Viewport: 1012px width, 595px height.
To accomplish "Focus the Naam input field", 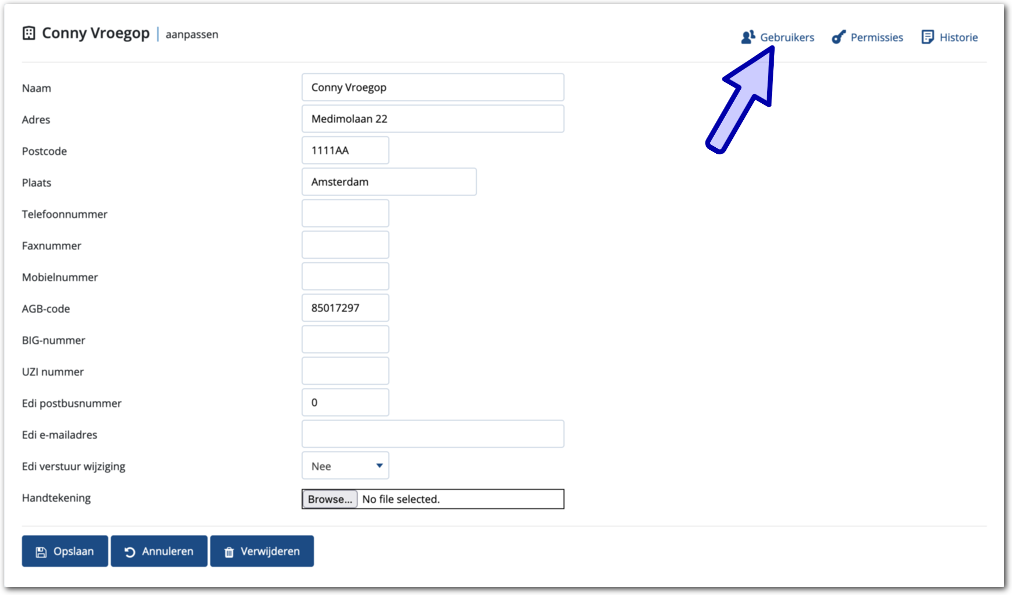I will click(x=432, y=87).
